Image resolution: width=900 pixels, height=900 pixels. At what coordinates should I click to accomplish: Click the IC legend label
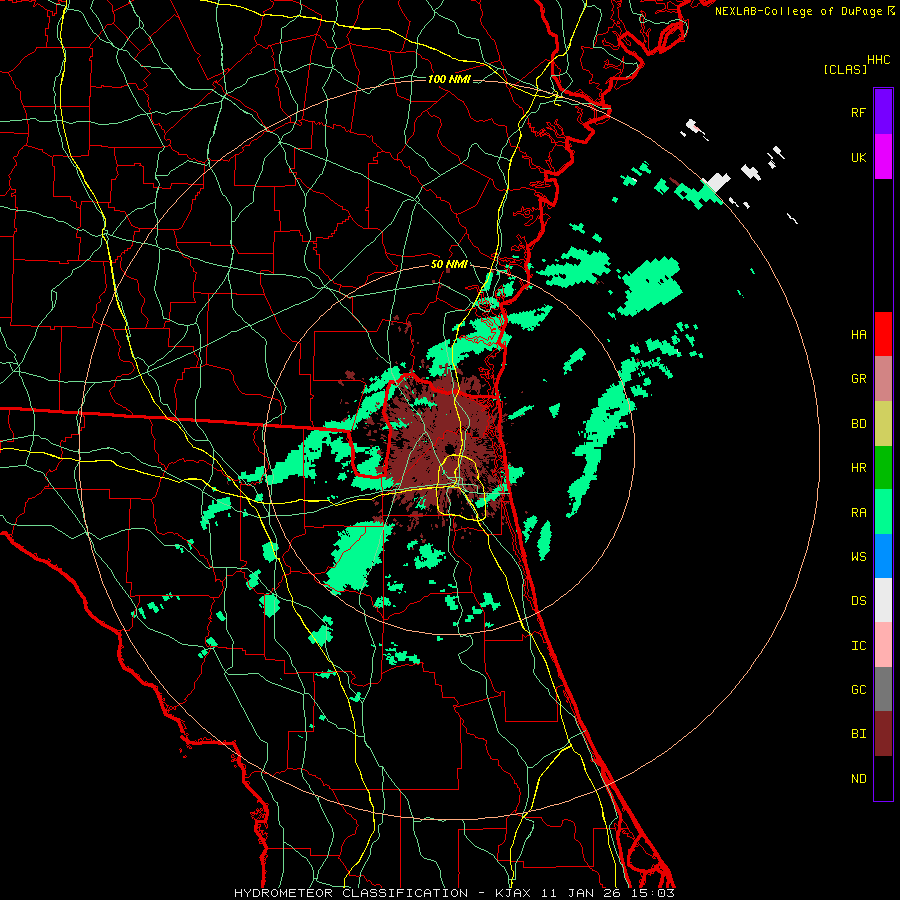(x=858, y=646)
